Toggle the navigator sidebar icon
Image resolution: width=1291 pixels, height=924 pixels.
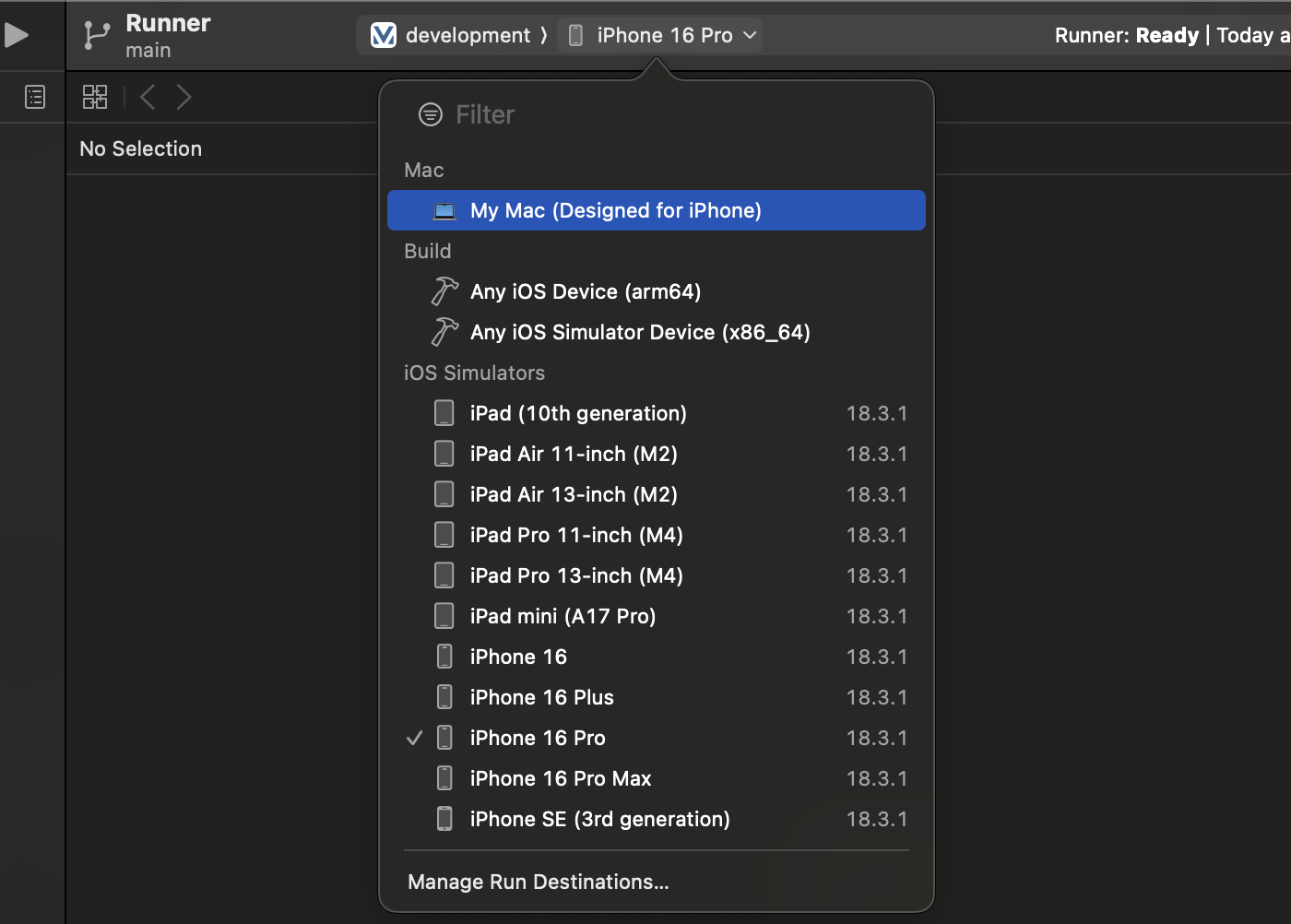coord(35,97)
